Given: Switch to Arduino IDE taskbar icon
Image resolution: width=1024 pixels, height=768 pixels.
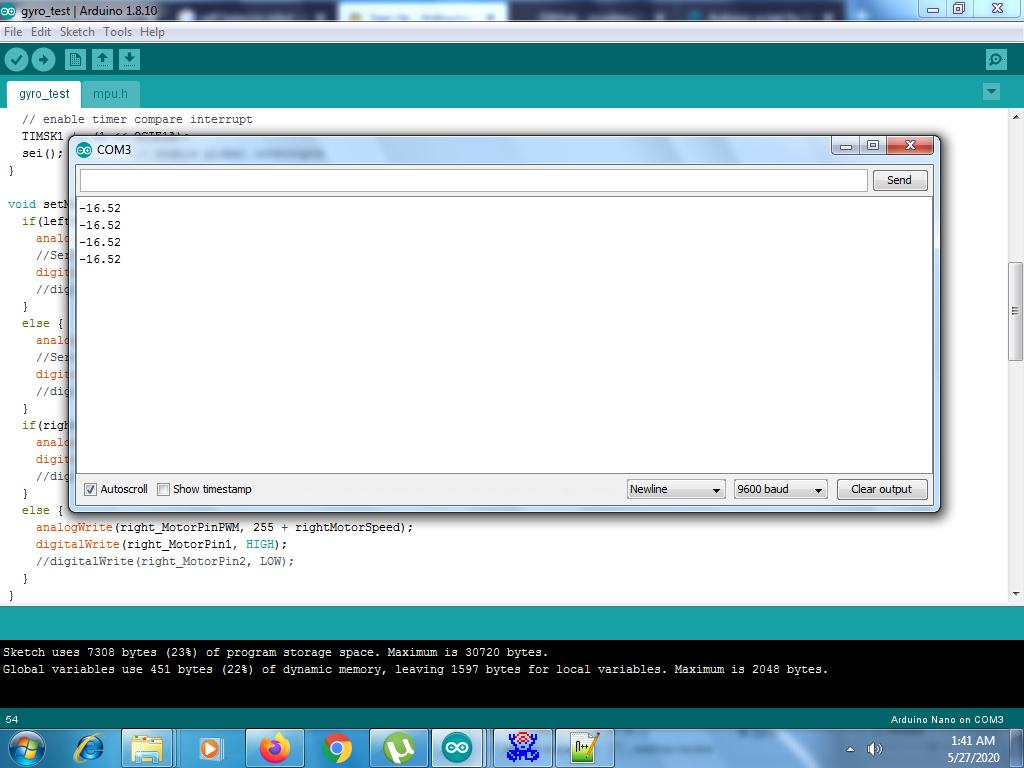Looking at the screenshot, I should pyautogui.click(x=457, y=748).
